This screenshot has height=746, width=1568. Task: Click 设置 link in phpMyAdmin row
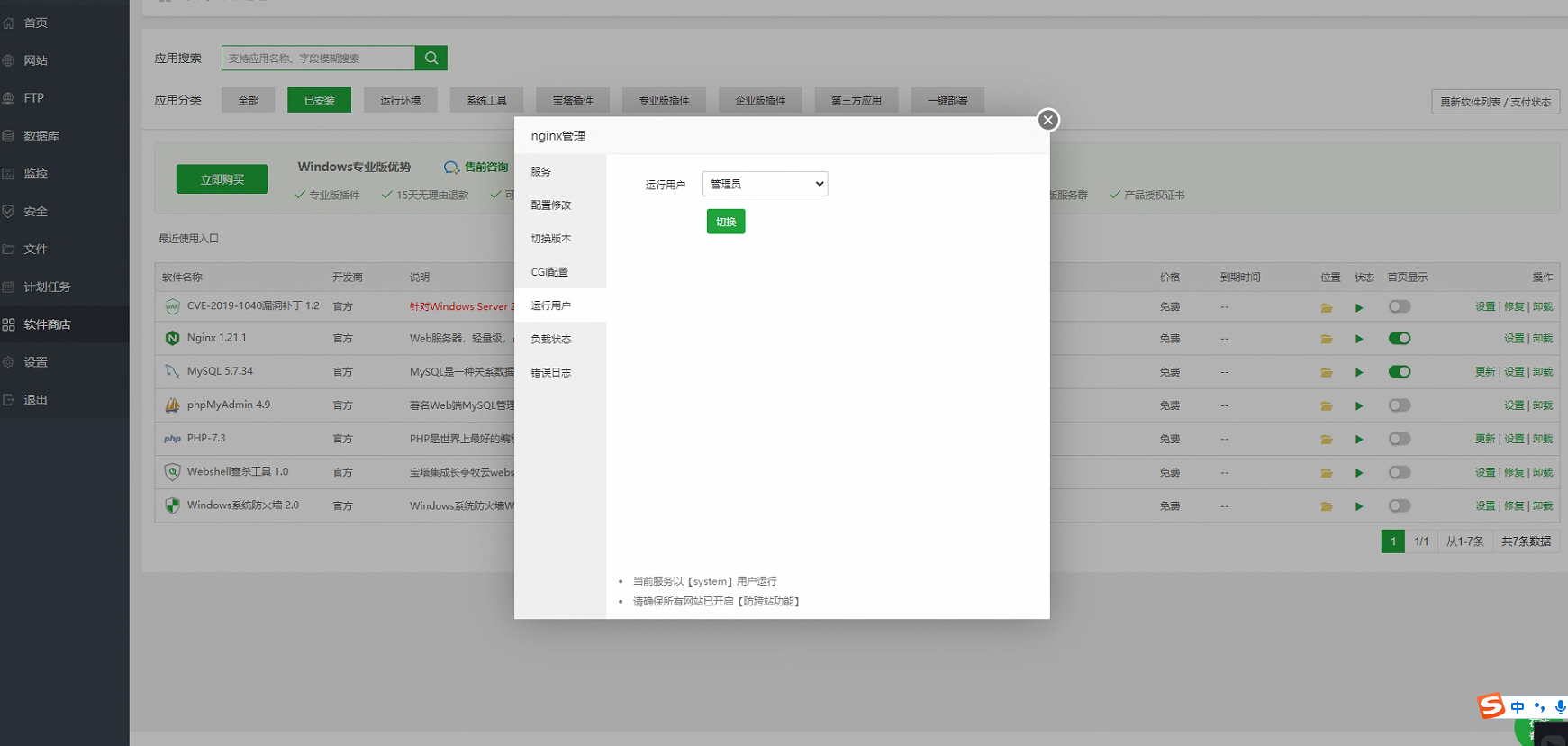[1514, 405]
